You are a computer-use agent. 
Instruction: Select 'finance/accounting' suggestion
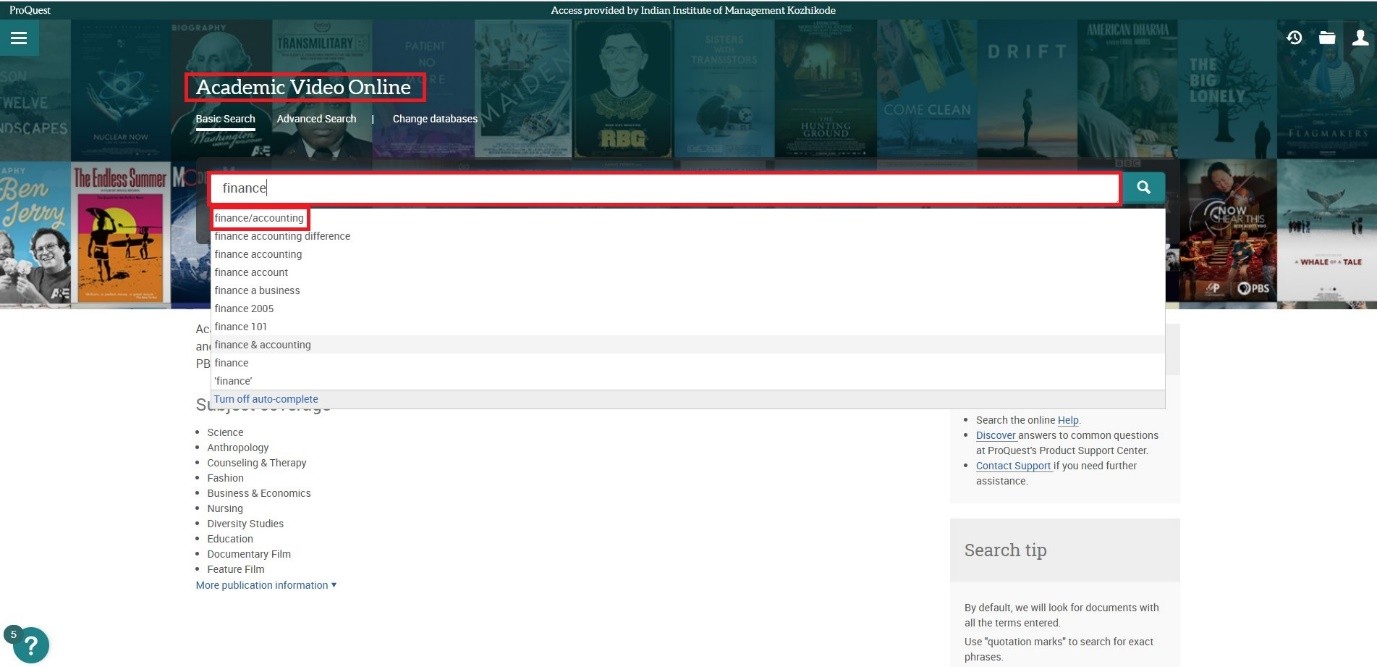[x=259, y=218]
